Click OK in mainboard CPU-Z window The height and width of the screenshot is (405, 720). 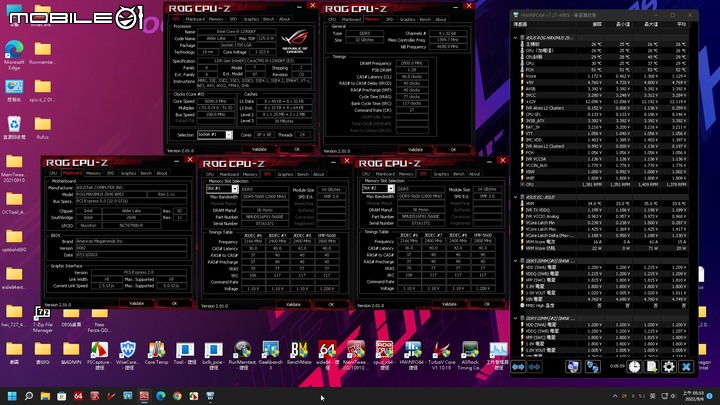pos(174,304)
